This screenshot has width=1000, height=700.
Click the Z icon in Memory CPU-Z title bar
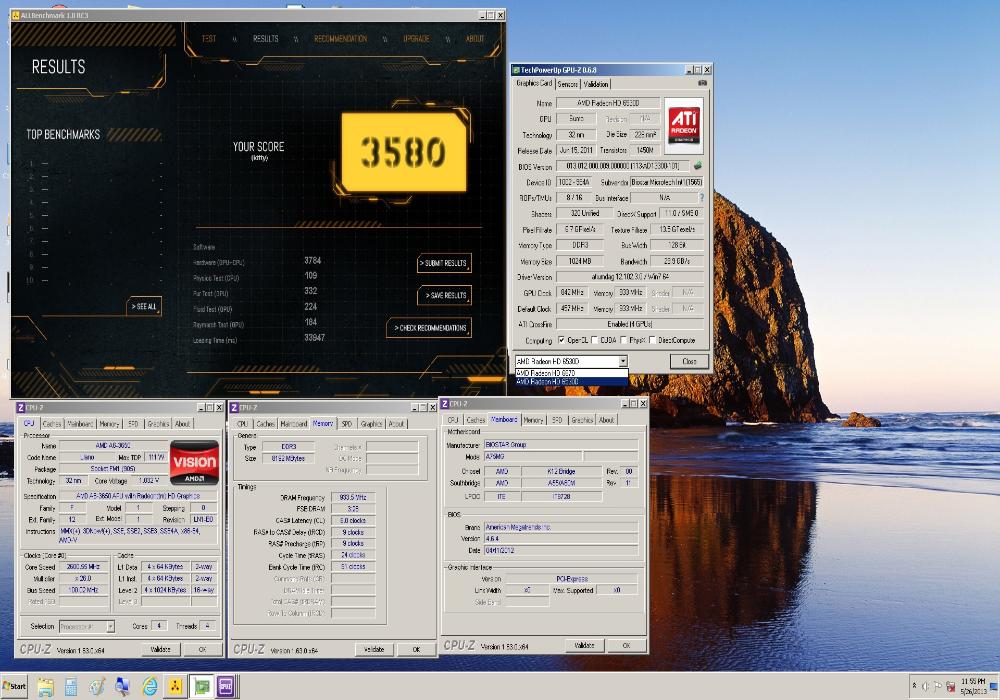pyautogui.click(x=233, y=407)
